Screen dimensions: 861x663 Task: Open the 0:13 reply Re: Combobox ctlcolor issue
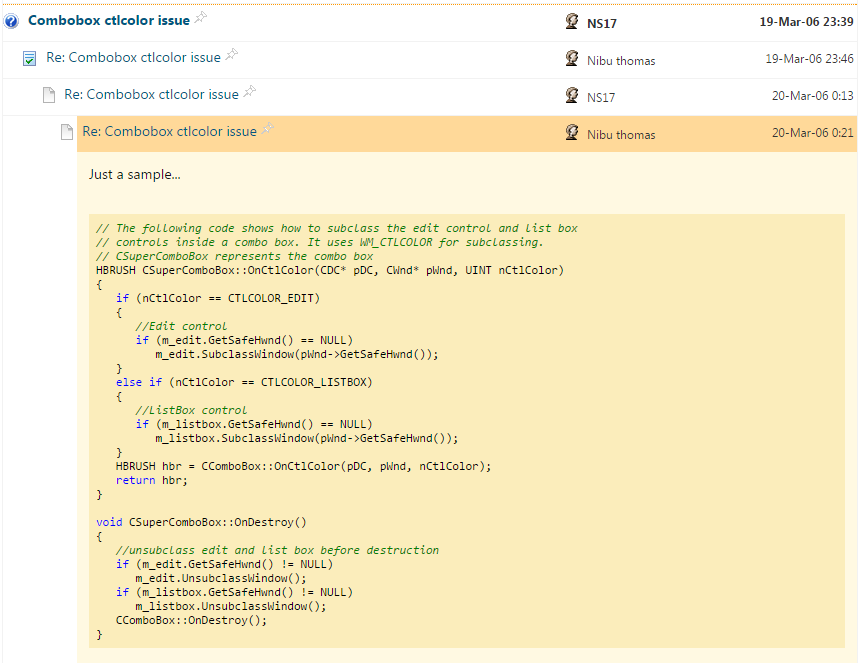(x=152, y=94)
